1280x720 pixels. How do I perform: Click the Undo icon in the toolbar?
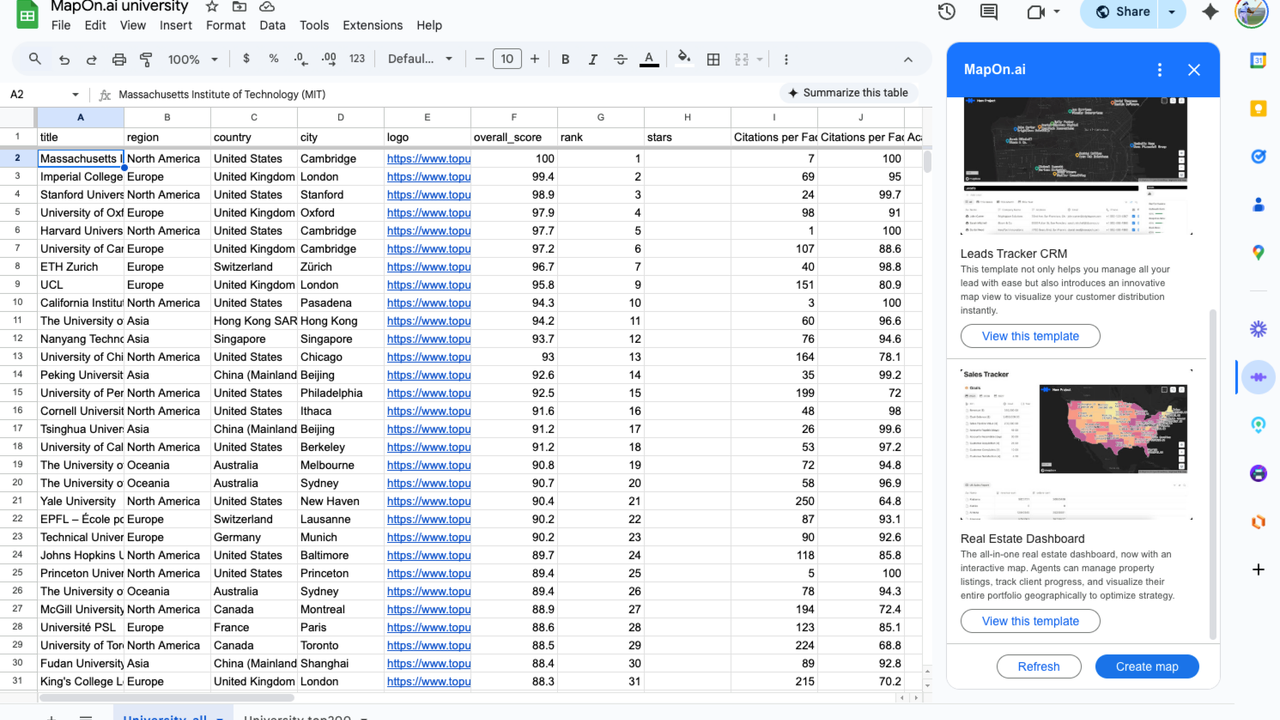65,58
